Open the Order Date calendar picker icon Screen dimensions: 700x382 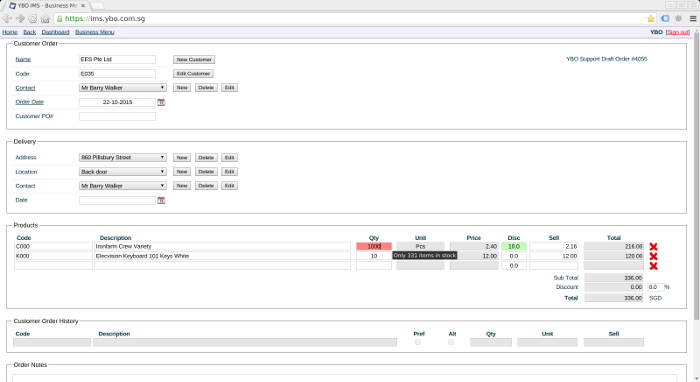161,102
